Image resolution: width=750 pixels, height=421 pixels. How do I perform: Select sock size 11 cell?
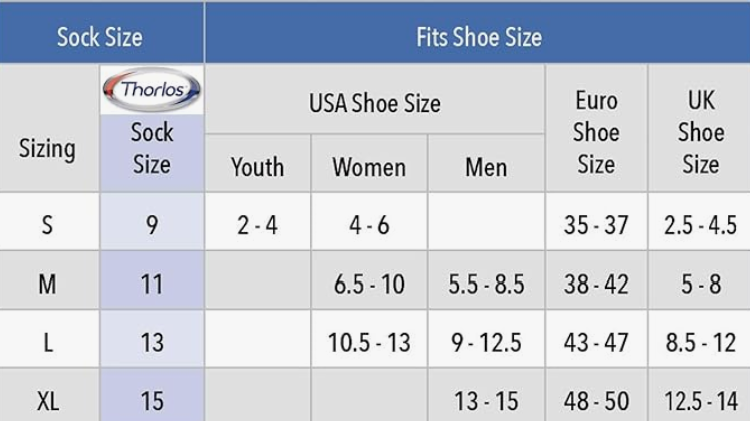[x=152, y=284]
